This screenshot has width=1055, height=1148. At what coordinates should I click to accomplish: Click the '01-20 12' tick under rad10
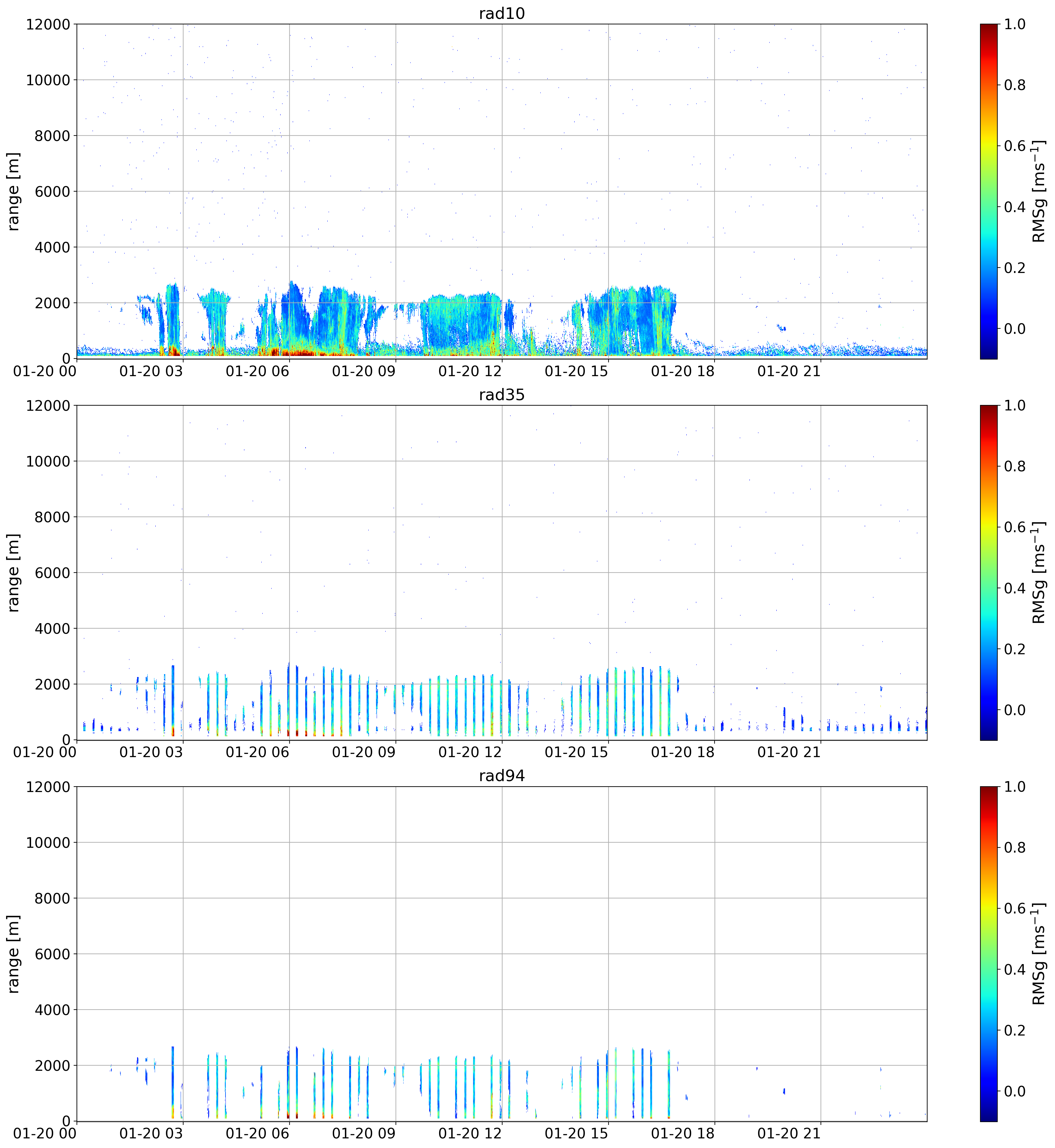click(470, 371)
